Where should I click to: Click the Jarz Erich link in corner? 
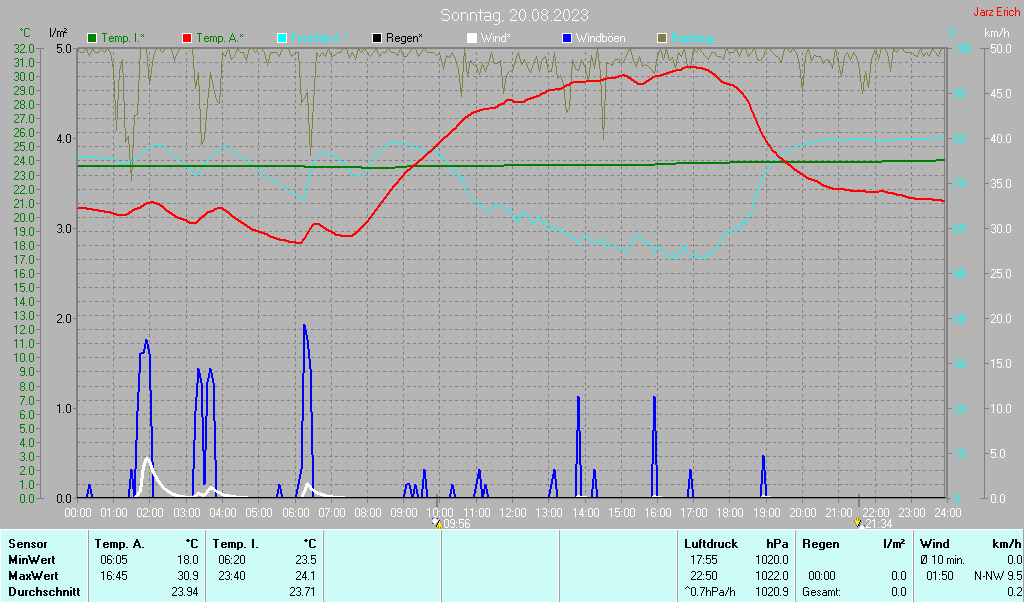tap(997, 12)
